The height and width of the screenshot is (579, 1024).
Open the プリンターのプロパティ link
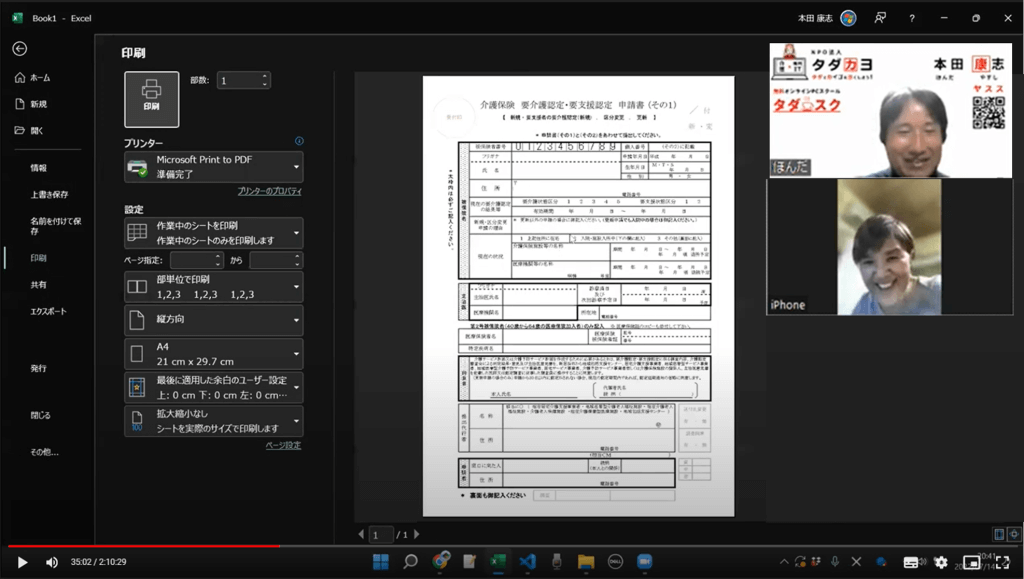pyautogui.click(x=268, y=191)
